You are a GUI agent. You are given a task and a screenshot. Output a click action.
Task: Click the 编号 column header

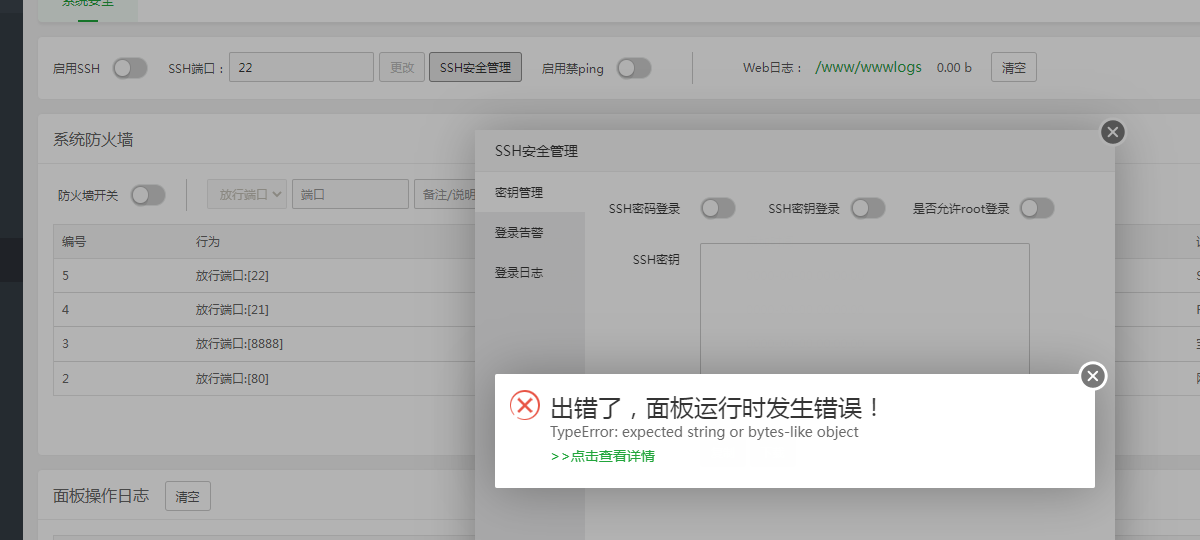click(x=74, y=242)
